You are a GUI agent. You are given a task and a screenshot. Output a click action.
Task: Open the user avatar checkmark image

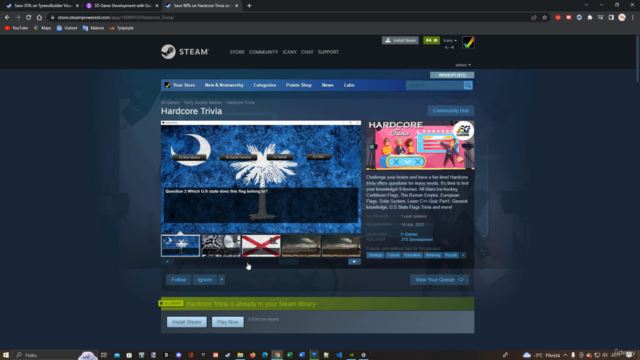[468, 42]
